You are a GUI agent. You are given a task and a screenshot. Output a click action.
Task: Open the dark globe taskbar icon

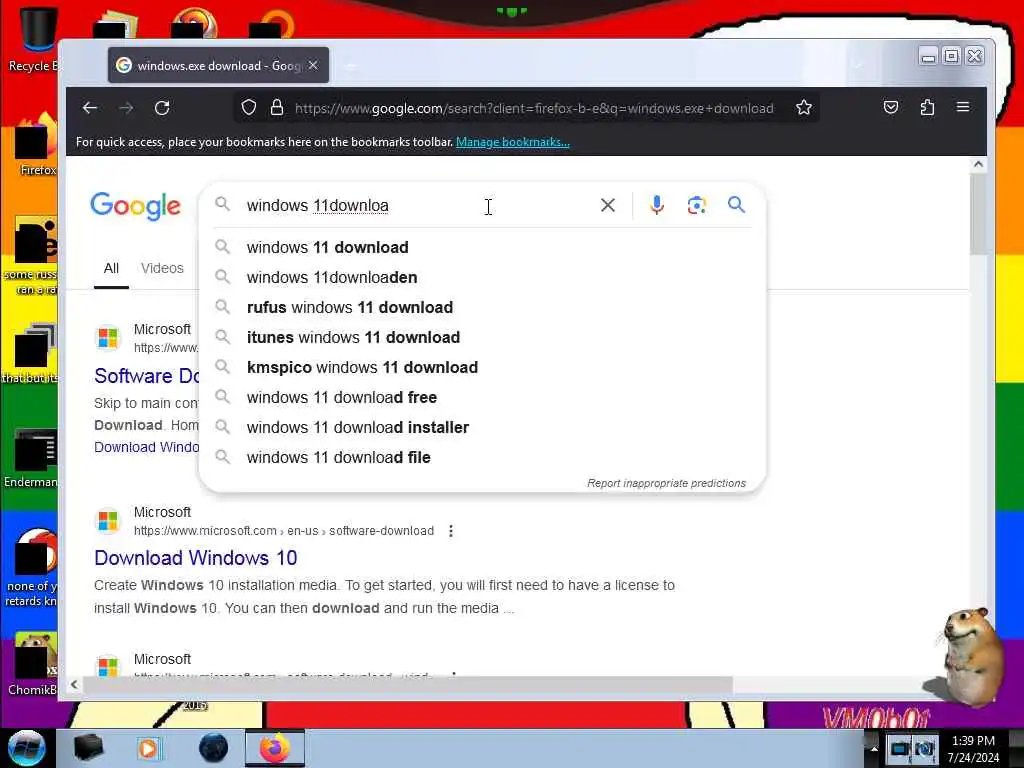click(x=214, y=748)
